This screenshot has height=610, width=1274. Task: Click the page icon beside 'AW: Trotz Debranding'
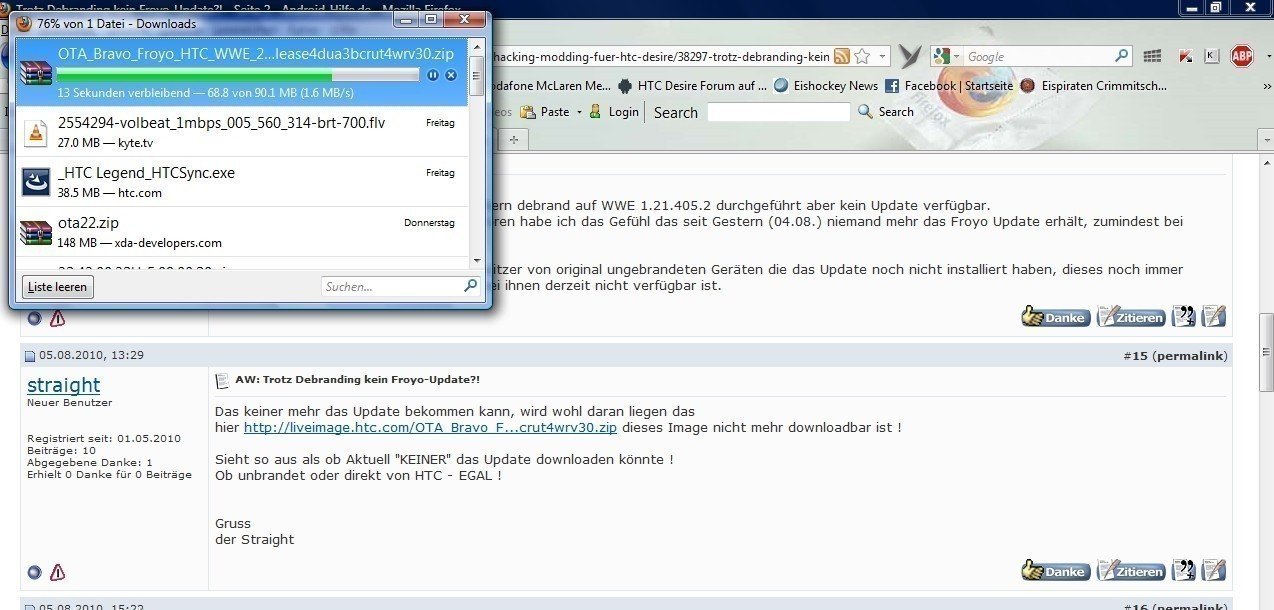223,381
